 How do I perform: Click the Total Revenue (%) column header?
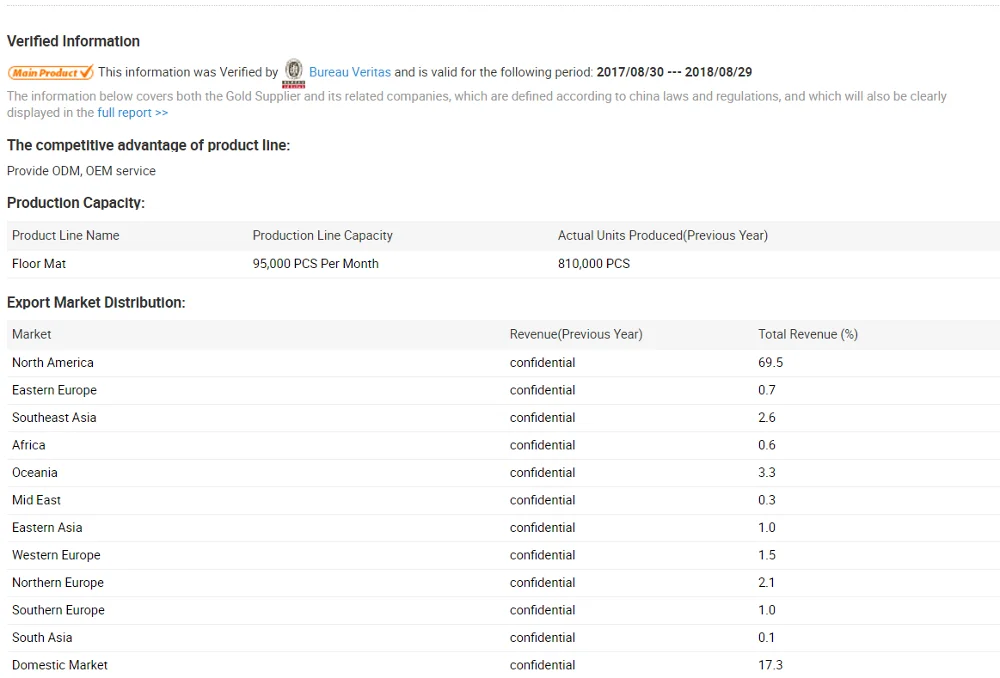807,334
